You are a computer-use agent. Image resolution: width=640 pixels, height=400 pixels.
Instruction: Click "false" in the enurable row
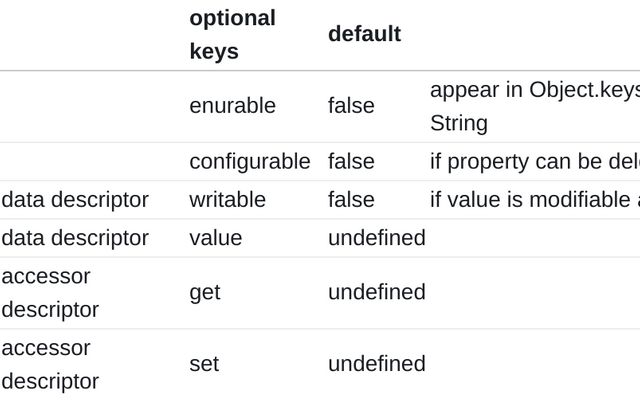(x=351, y=106)
